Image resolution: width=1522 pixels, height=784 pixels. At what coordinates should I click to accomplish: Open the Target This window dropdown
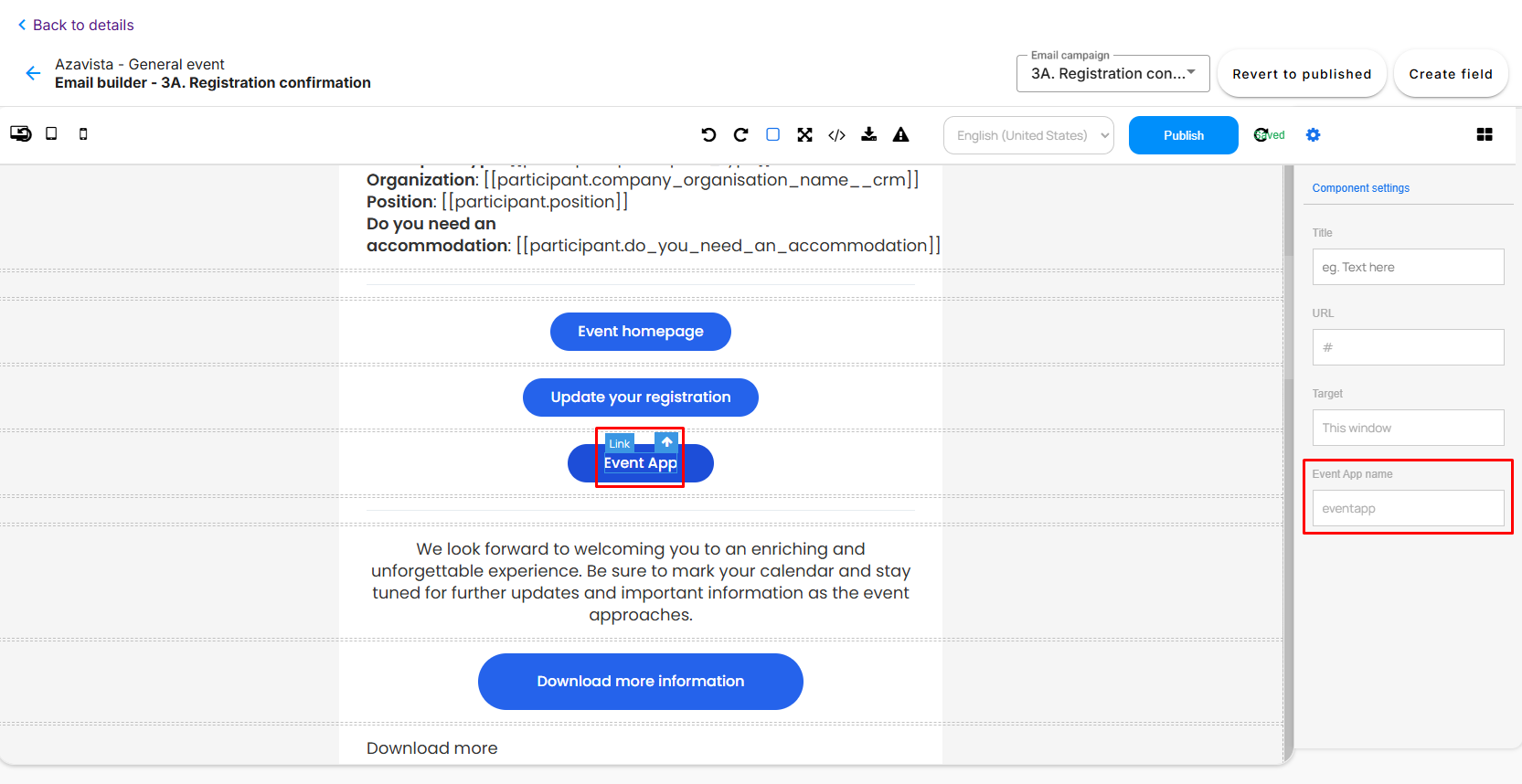pos(1407,428)
